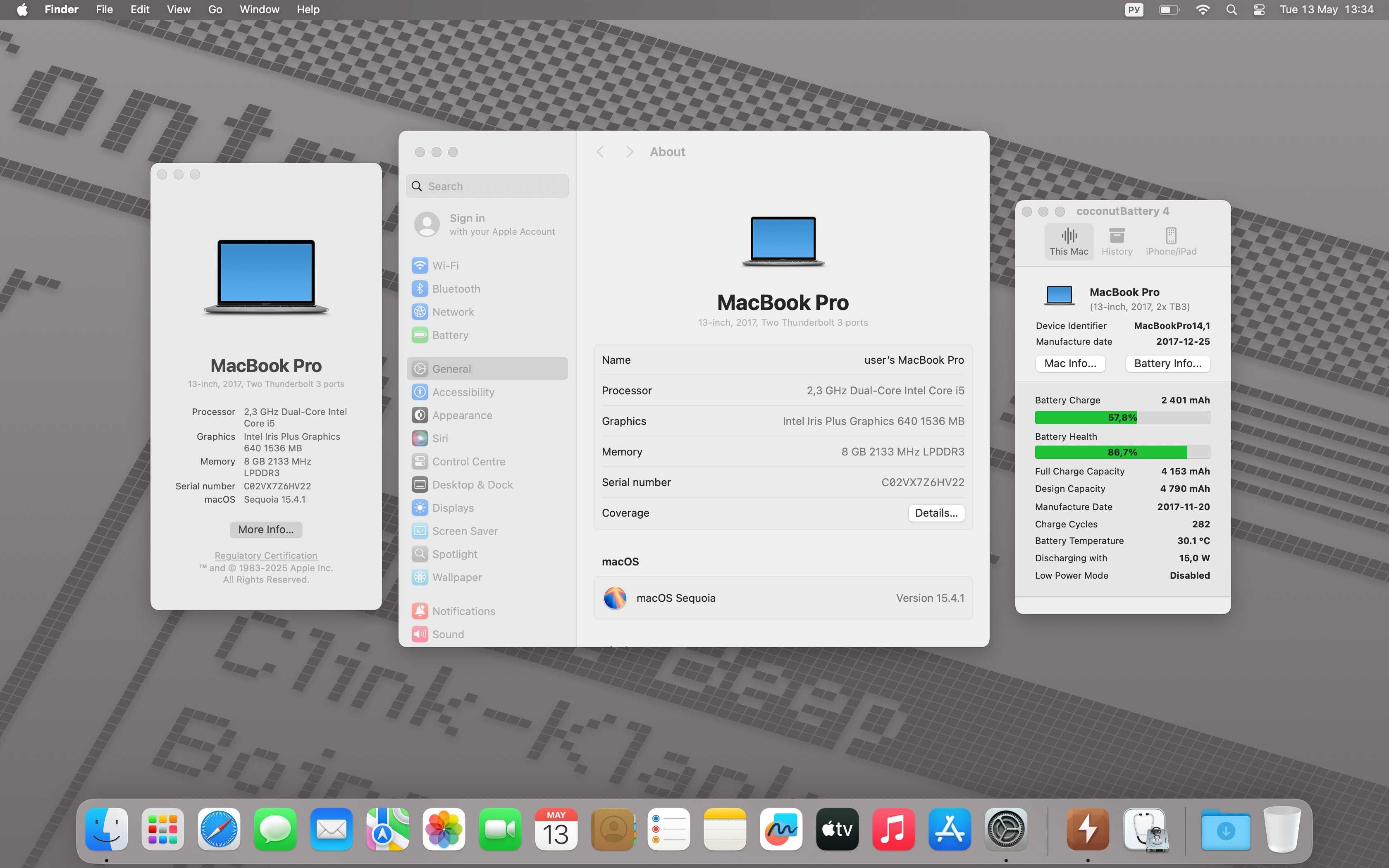
Task: Open Messages from the Dock
Action: tap(275, 829)
